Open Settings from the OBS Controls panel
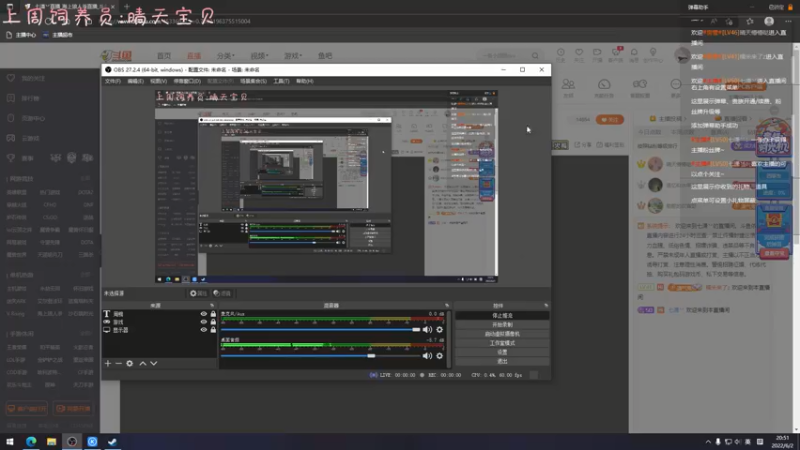The image size is (800, 450). click(502, 352)
